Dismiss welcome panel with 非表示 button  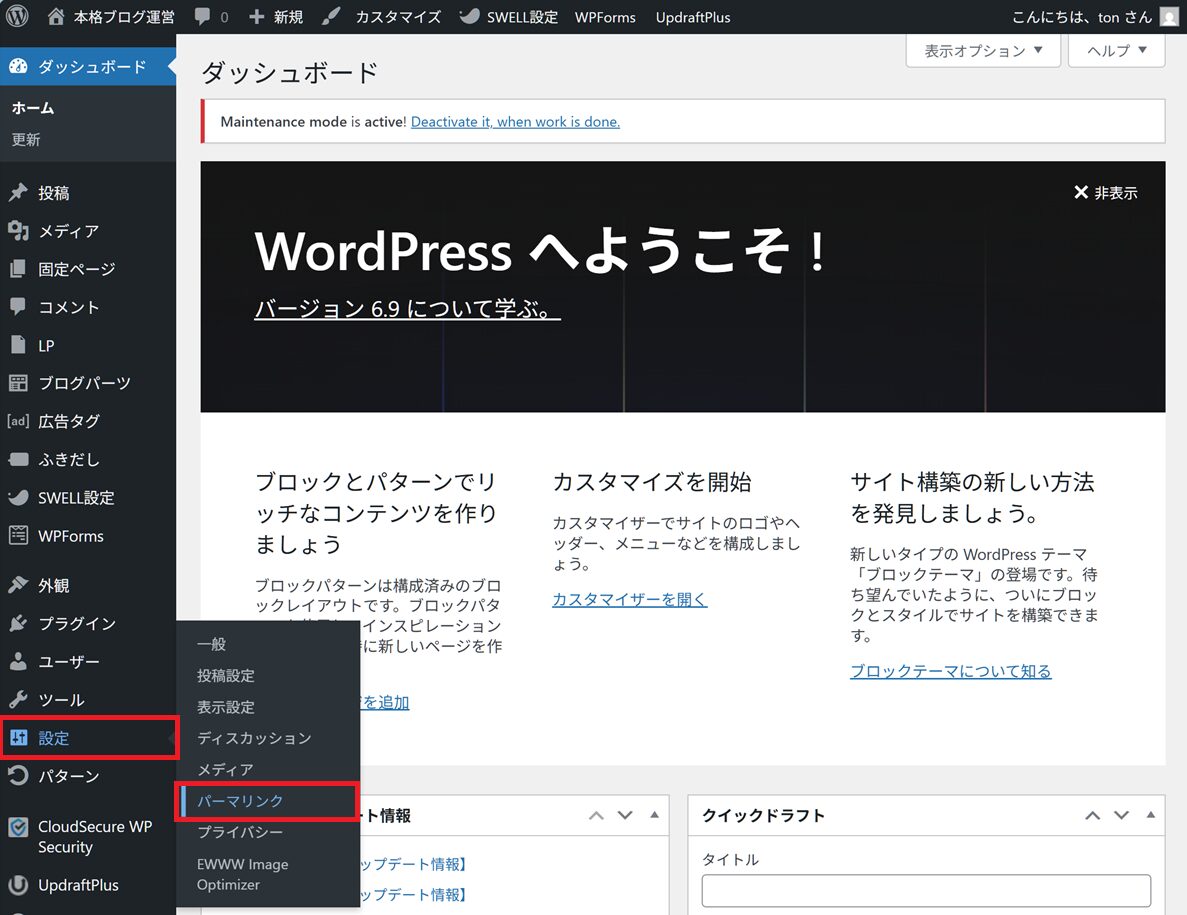click(x=1105, y=193)
